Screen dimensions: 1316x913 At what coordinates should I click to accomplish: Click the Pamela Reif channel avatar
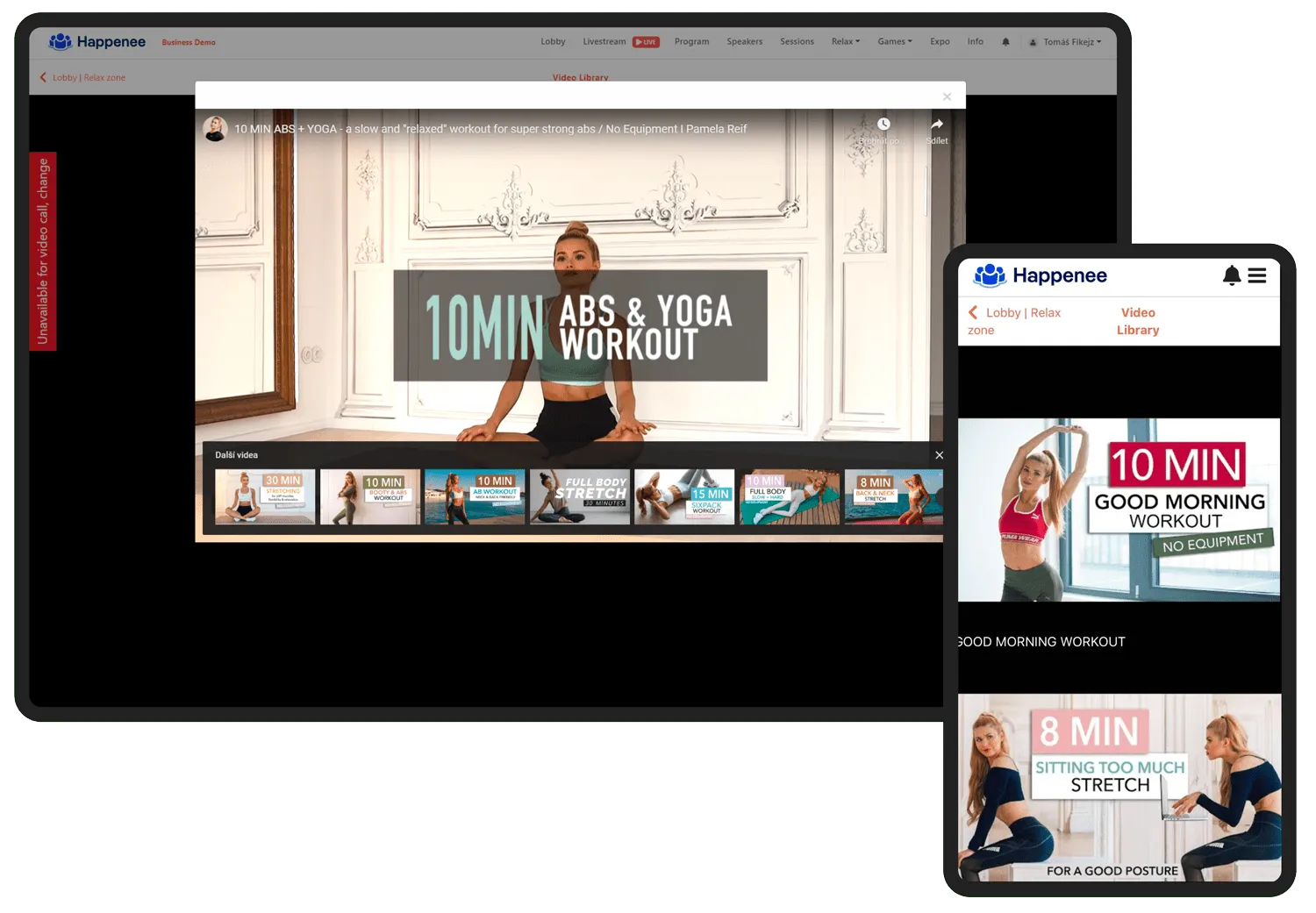215,129
